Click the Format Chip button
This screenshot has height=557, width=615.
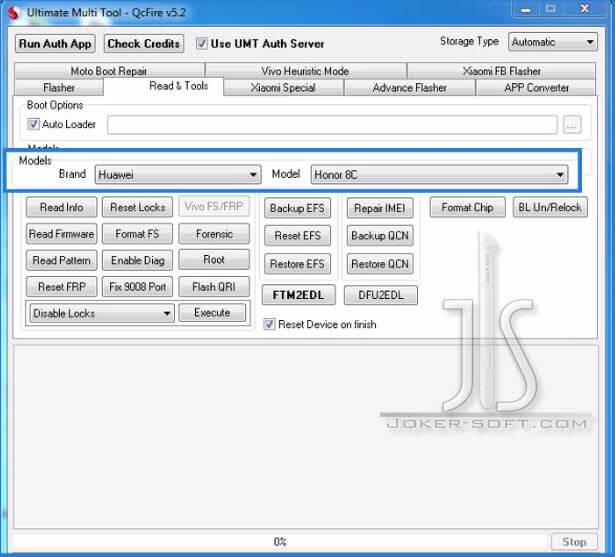tap(468, 207)
